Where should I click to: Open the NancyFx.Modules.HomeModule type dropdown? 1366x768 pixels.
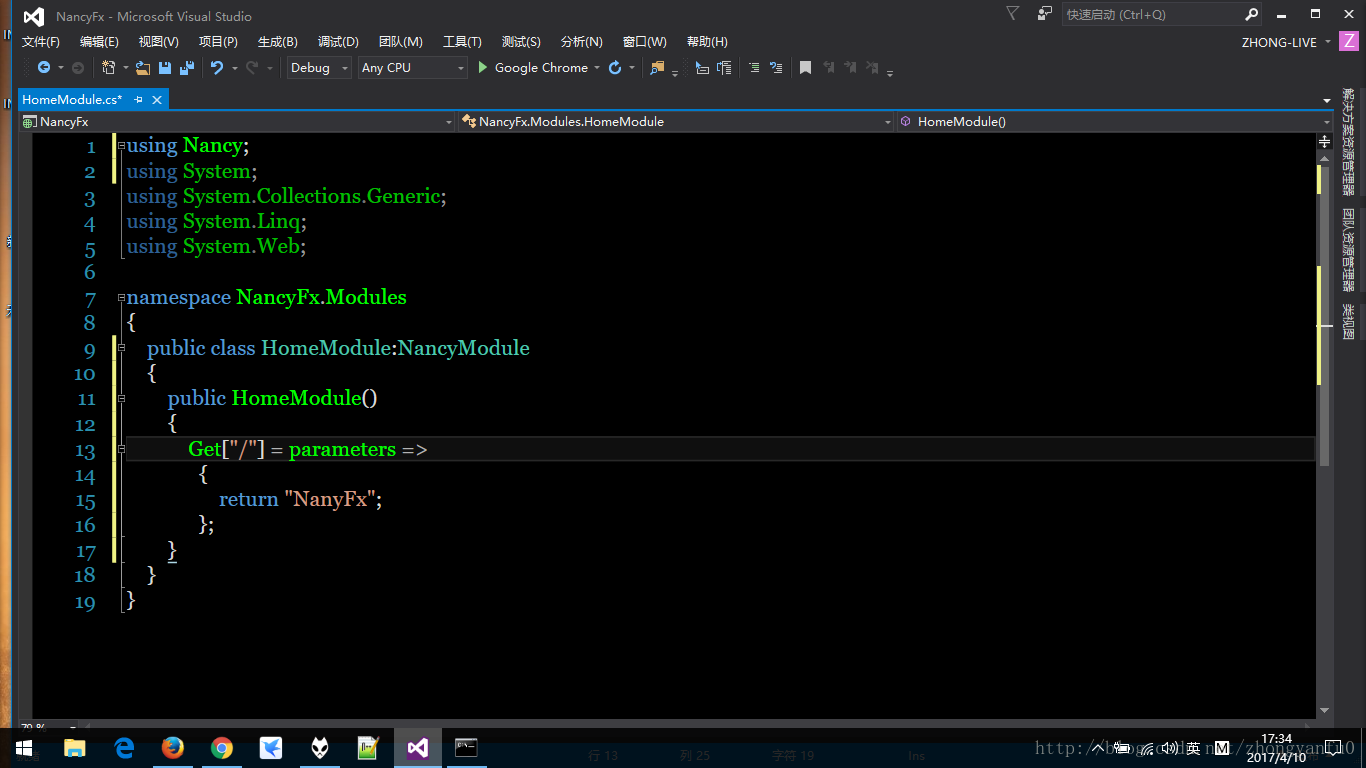click(x=676, y=122)
